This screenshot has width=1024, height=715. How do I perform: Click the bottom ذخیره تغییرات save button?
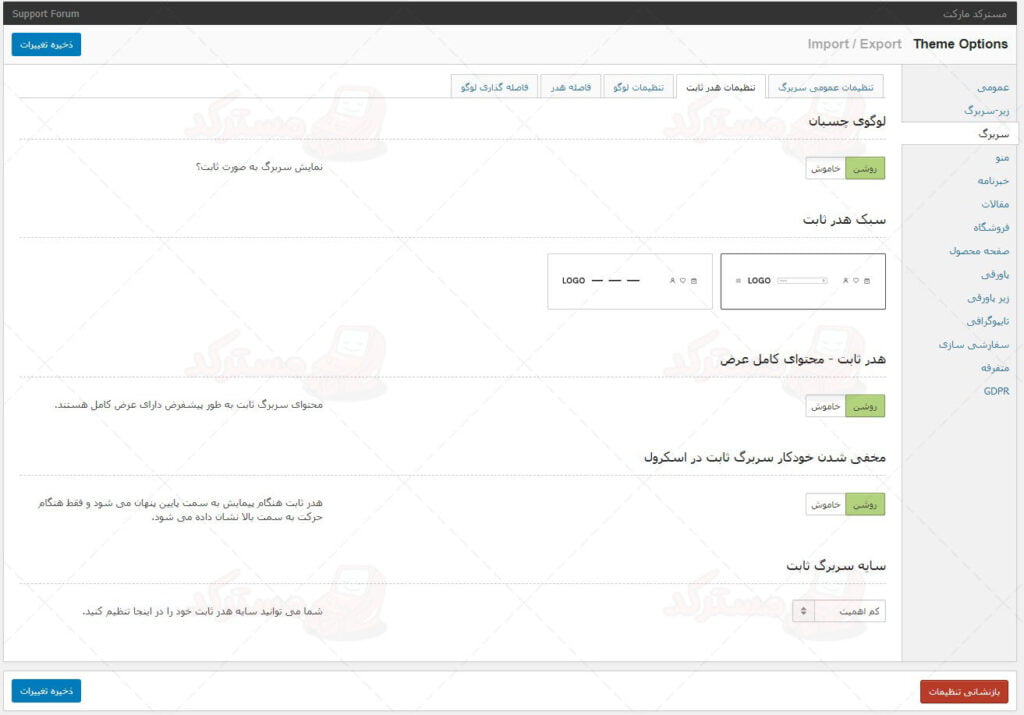46,691
